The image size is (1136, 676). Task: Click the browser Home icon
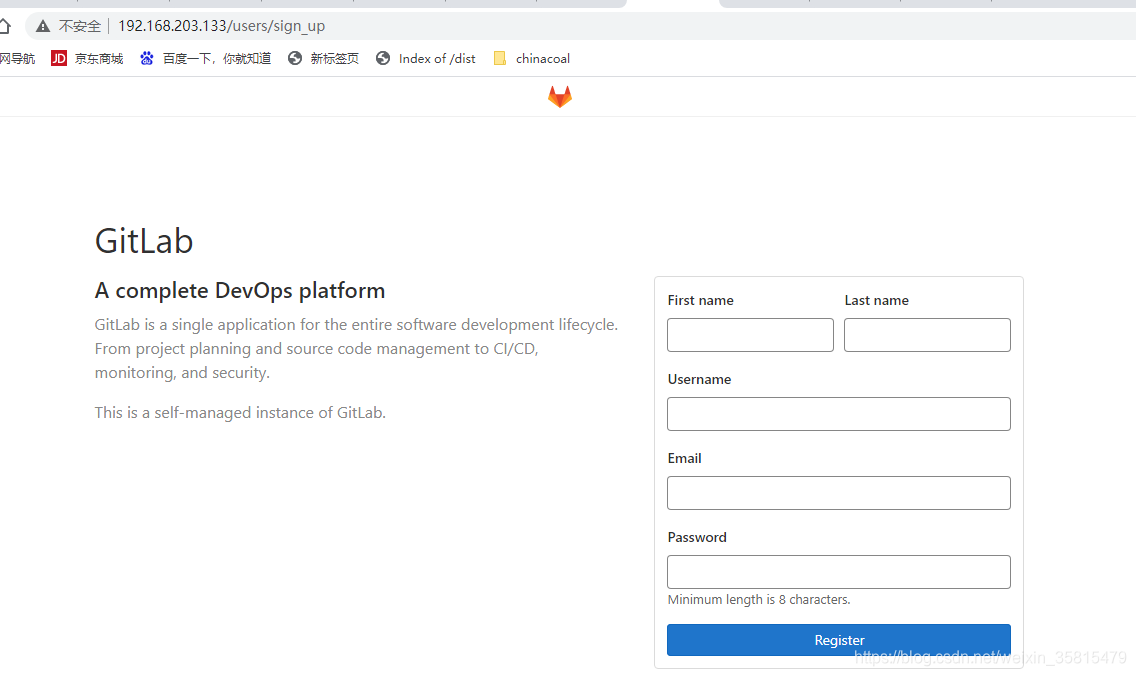(8, 25)
